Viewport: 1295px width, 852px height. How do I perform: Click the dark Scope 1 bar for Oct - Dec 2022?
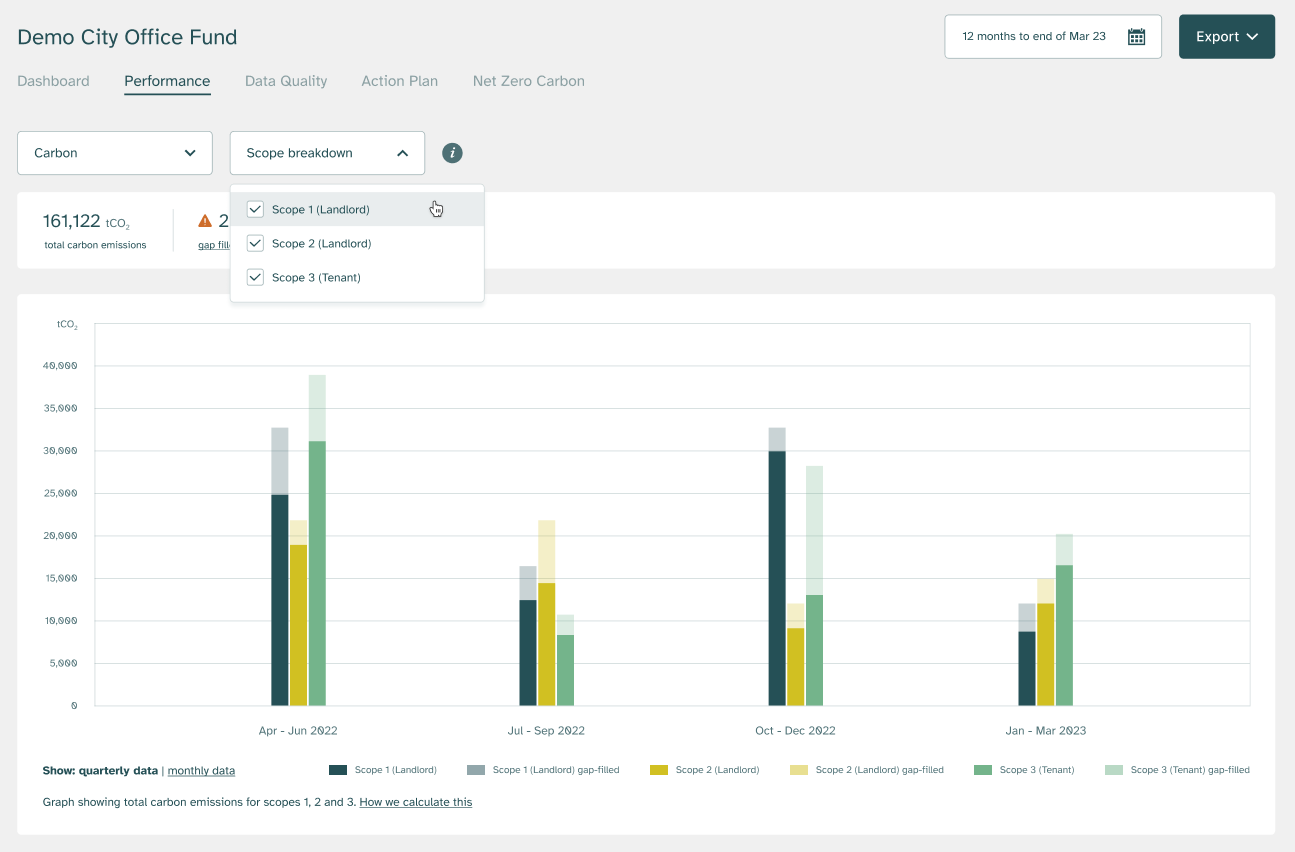click(x=777, y=578)
